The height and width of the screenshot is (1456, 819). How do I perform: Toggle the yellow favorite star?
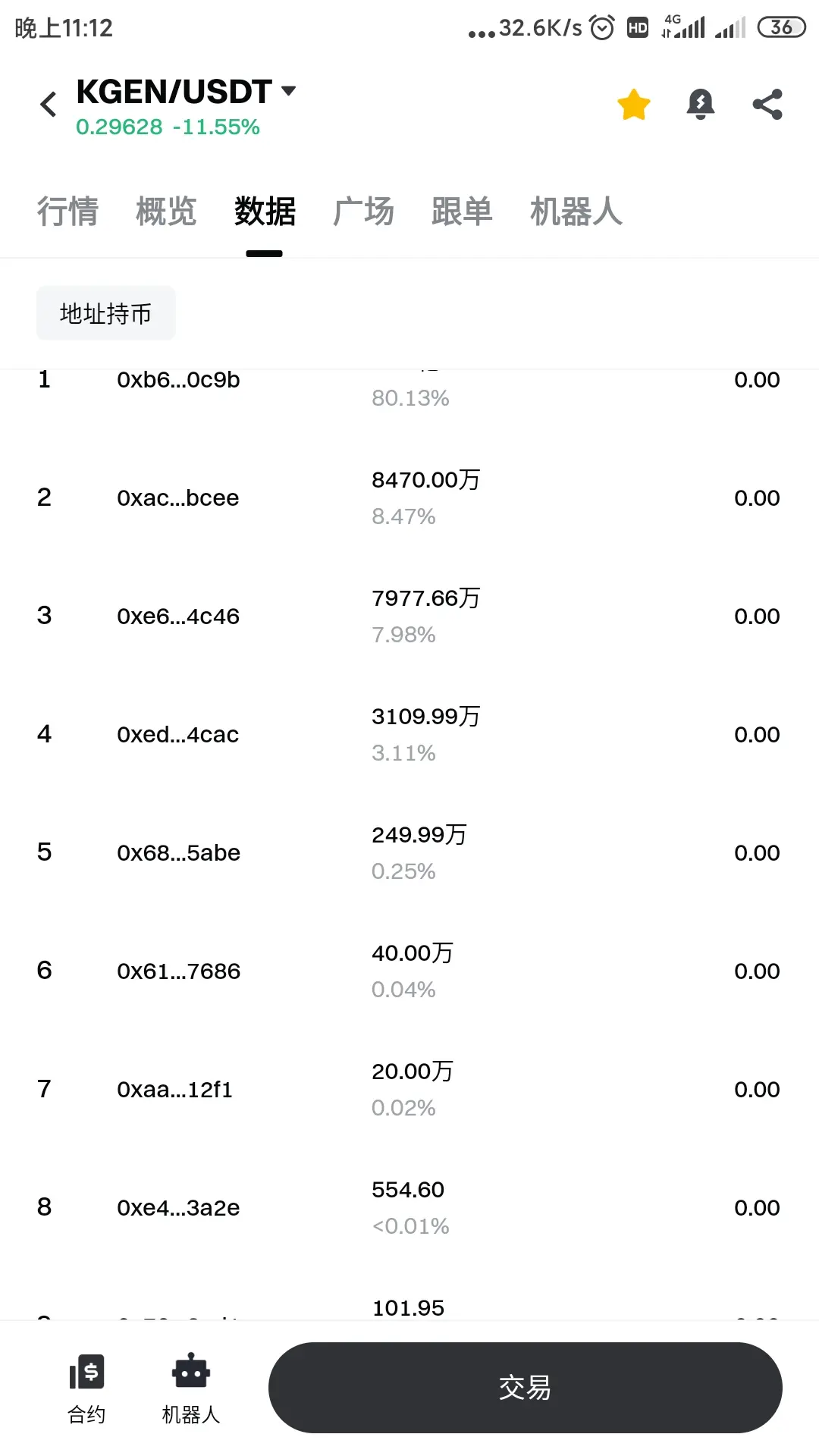click(x=634, y=105)
